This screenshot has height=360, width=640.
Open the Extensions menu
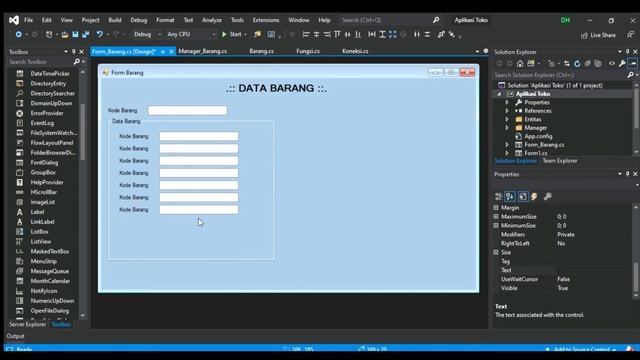pos(266,20)
